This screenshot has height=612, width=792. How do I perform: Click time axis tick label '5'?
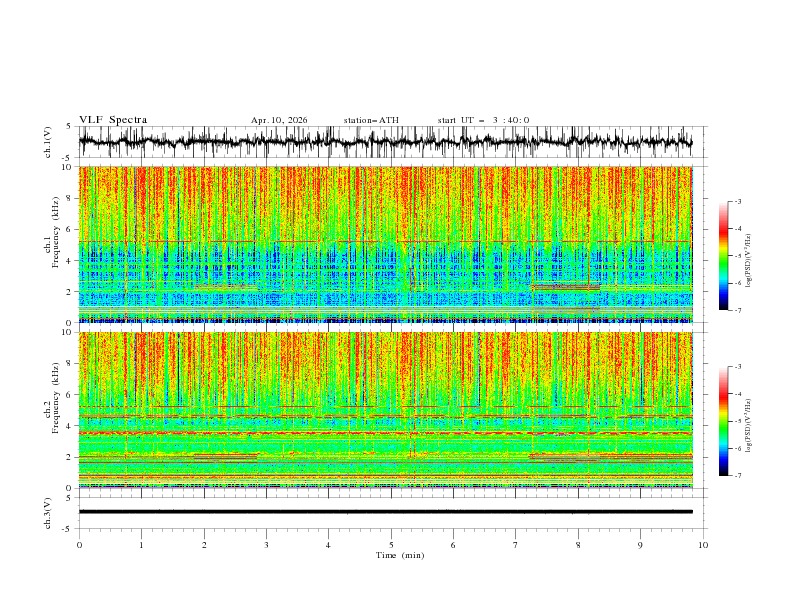point(391,545)
